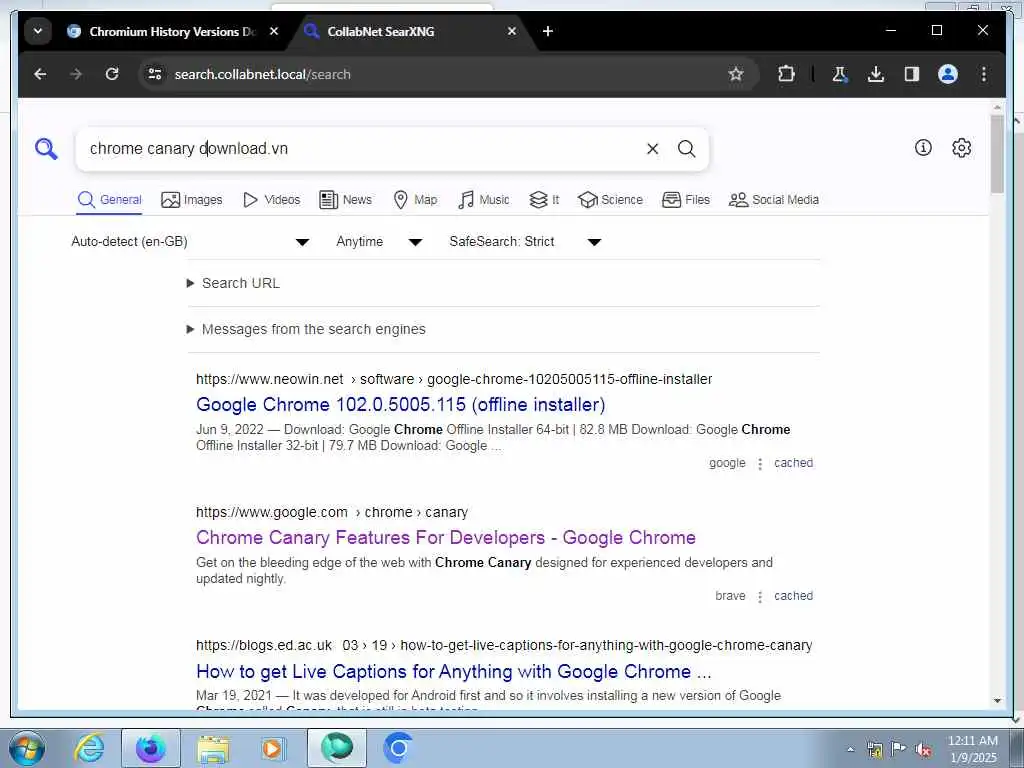Open SearXNG preferences gear icon
1024x768 pixels.
pos(961,148)
